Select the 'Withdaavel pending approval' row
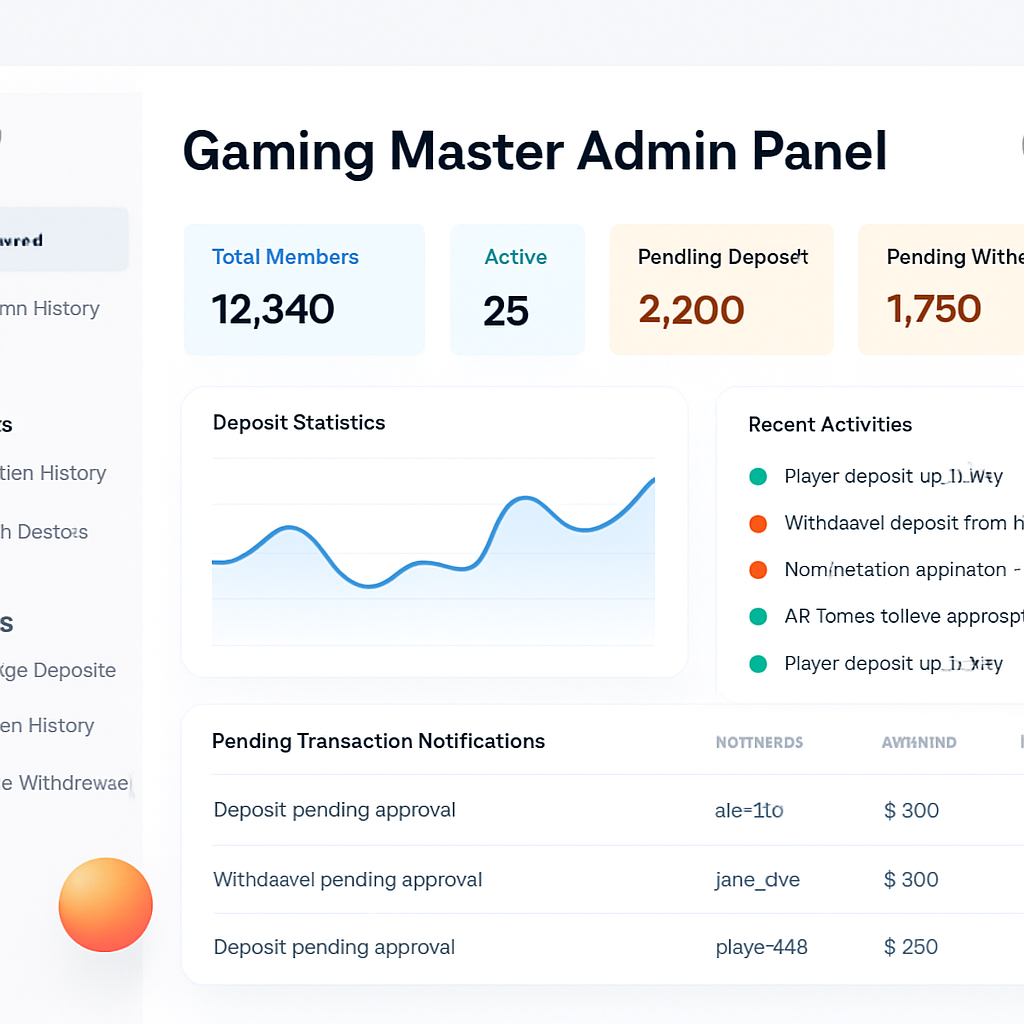The height and width of the screenshot is (1024, 1024). click(618, 880)
